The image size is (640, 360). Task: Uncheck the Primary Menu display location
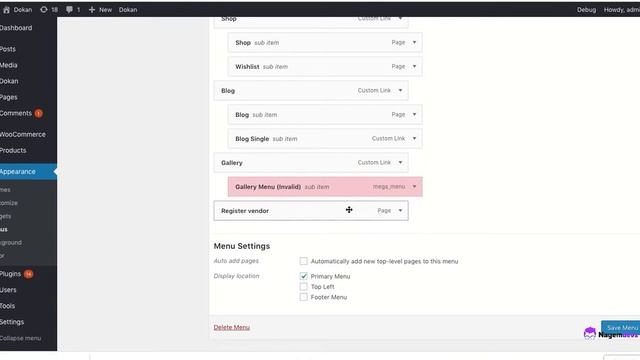pos(303,276)
